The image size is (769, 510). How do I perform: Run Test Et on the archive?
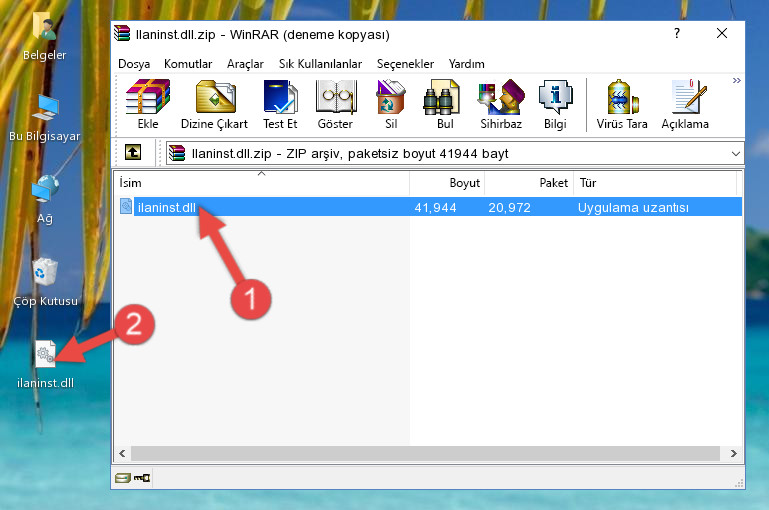tap(280, 104)
